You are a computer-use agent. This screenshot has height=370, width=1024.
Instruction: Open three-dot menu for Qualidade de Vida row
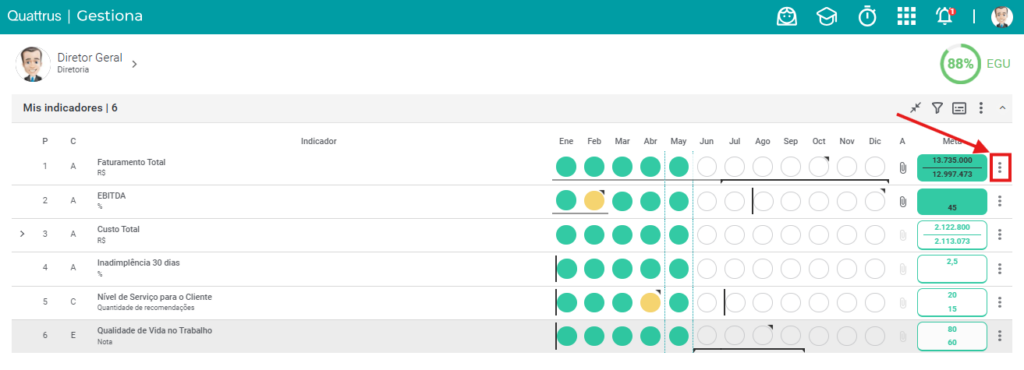pyautogui.click(x=1000, y=335)
